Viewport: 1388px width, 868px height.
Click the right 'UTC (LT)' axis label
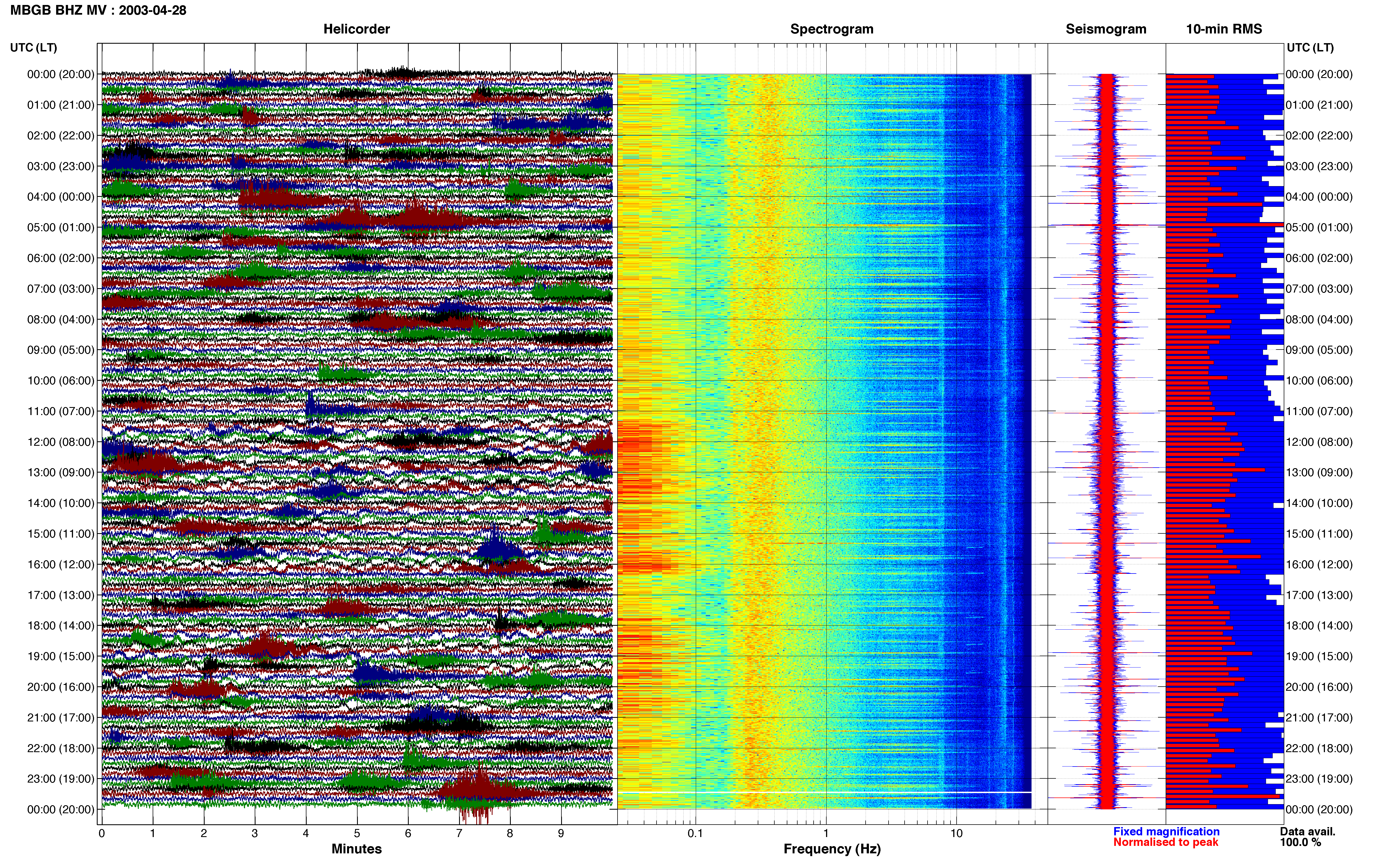[x=1311, y=48]
